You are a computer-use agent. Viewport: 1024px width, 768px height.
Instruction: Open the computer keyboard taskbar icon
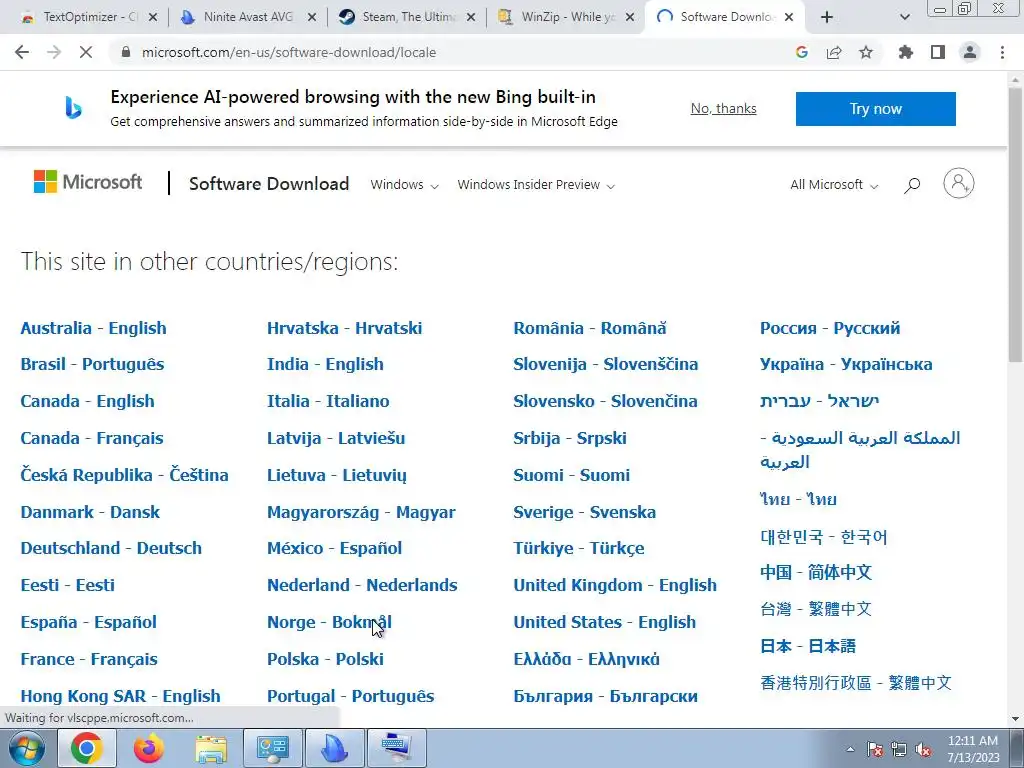[x=397, y=748]
